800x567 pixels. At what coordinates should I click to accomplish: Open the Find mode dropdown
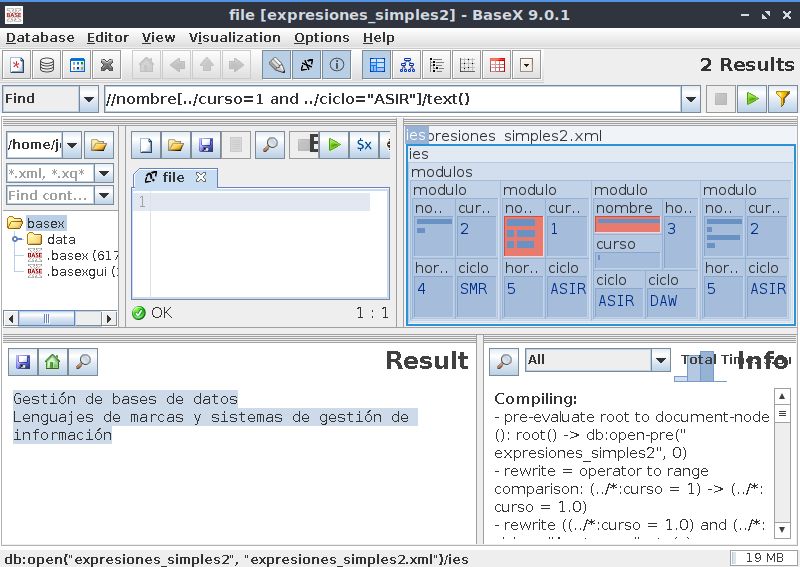point(88,99)
